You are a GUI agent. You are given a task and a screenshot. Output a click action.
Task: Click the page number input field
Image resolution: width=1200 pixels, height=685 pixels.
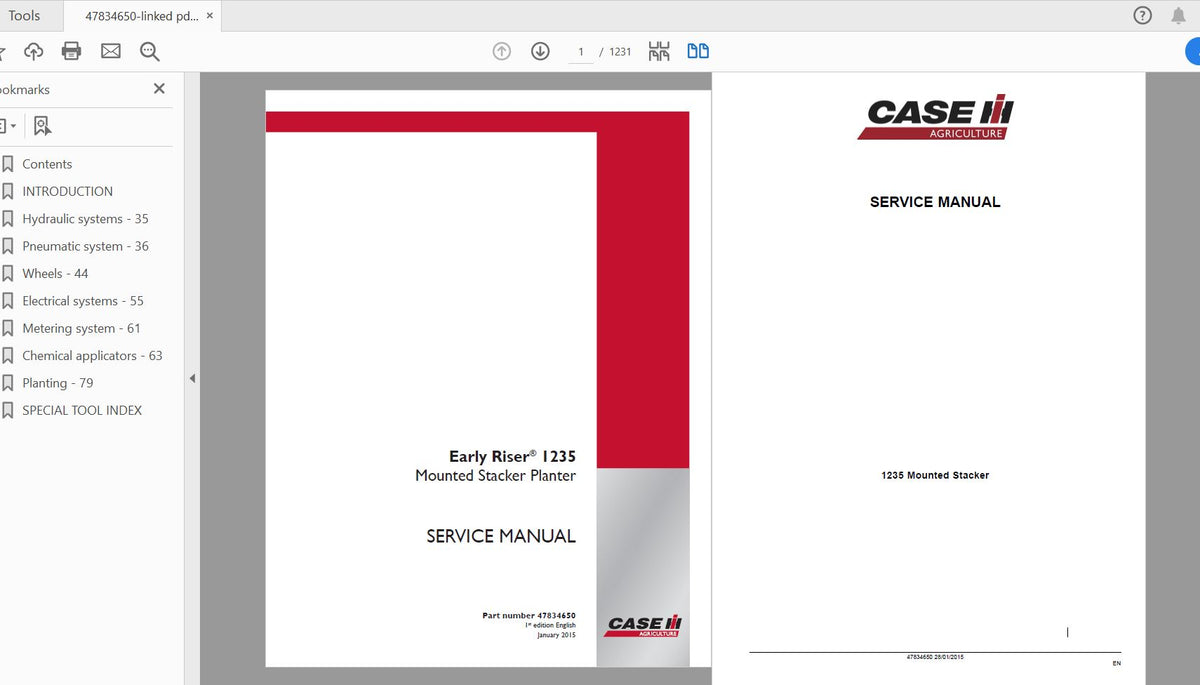click(581, 51)
